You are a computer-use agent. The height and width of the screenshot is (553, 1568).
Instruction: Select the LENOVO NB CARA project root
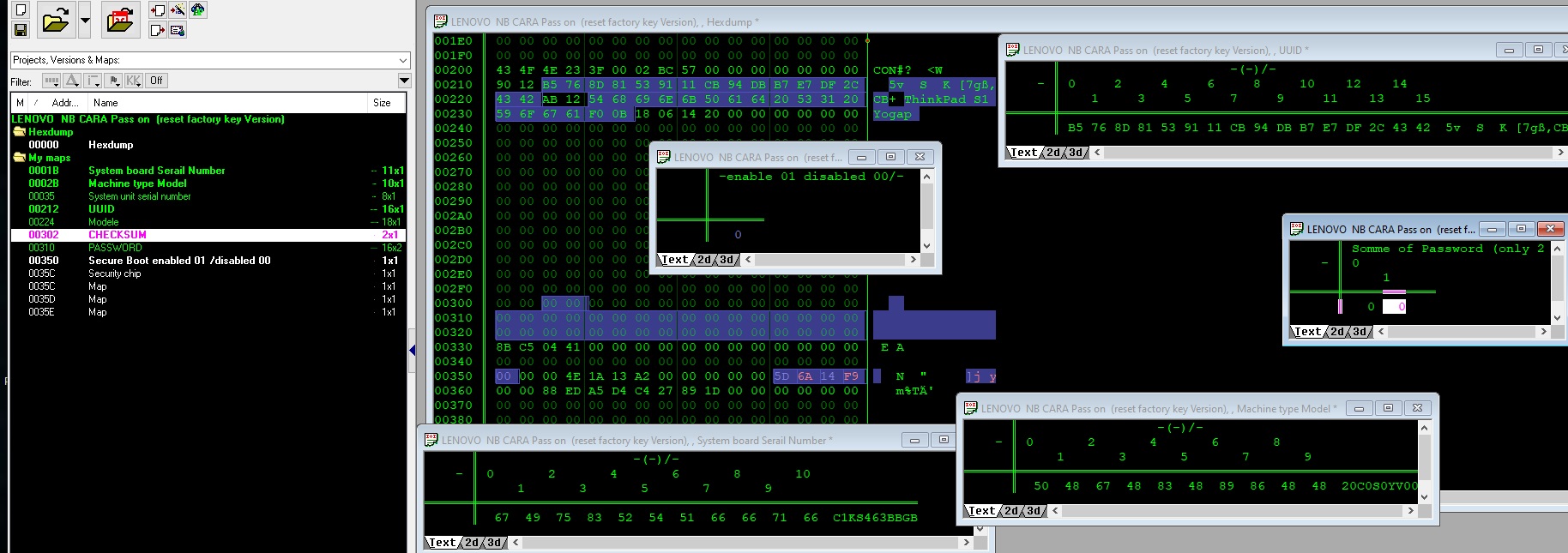coord(148,119)
